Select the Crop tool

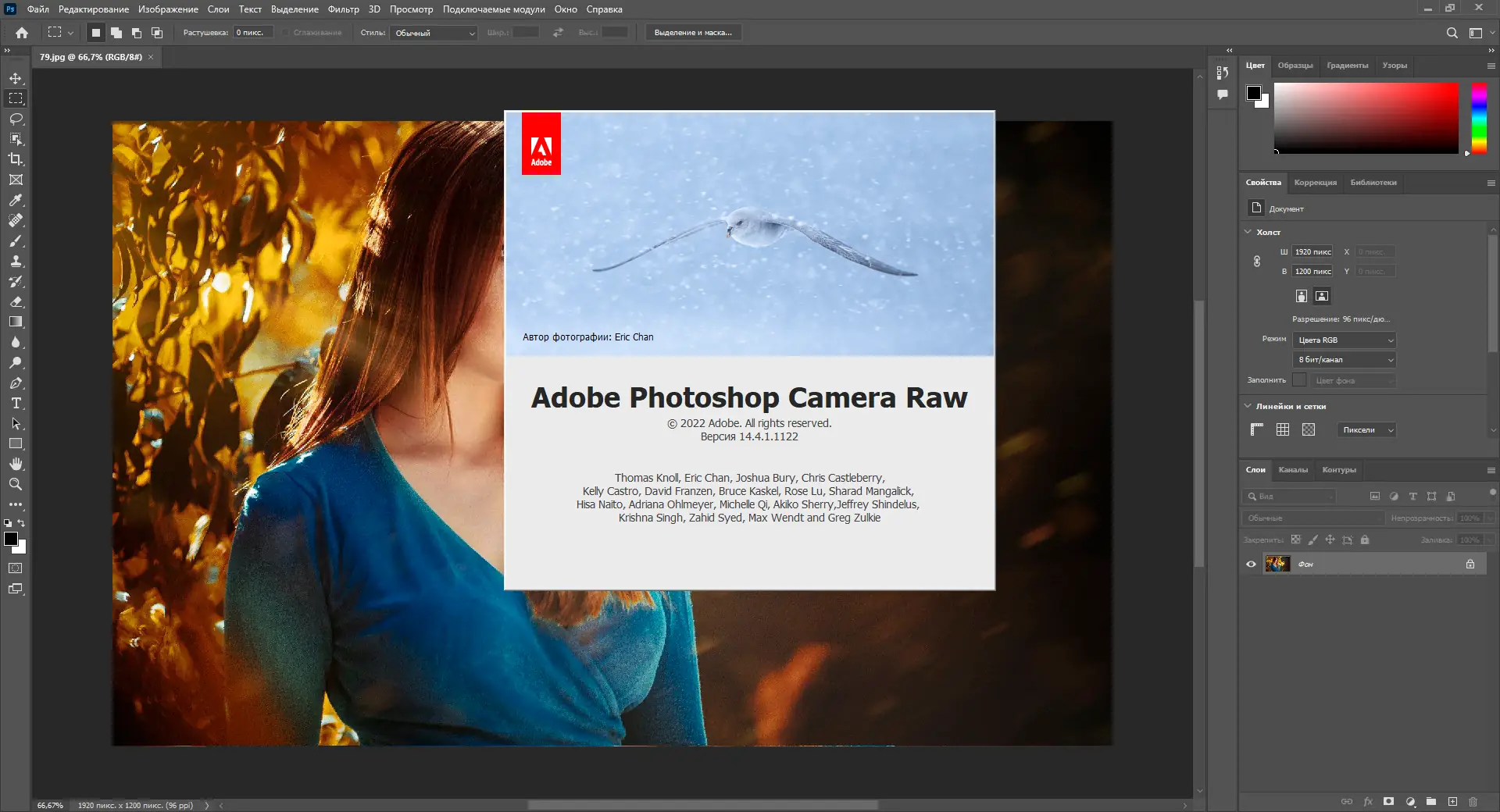pyautogui.click(x=16, y=159)
